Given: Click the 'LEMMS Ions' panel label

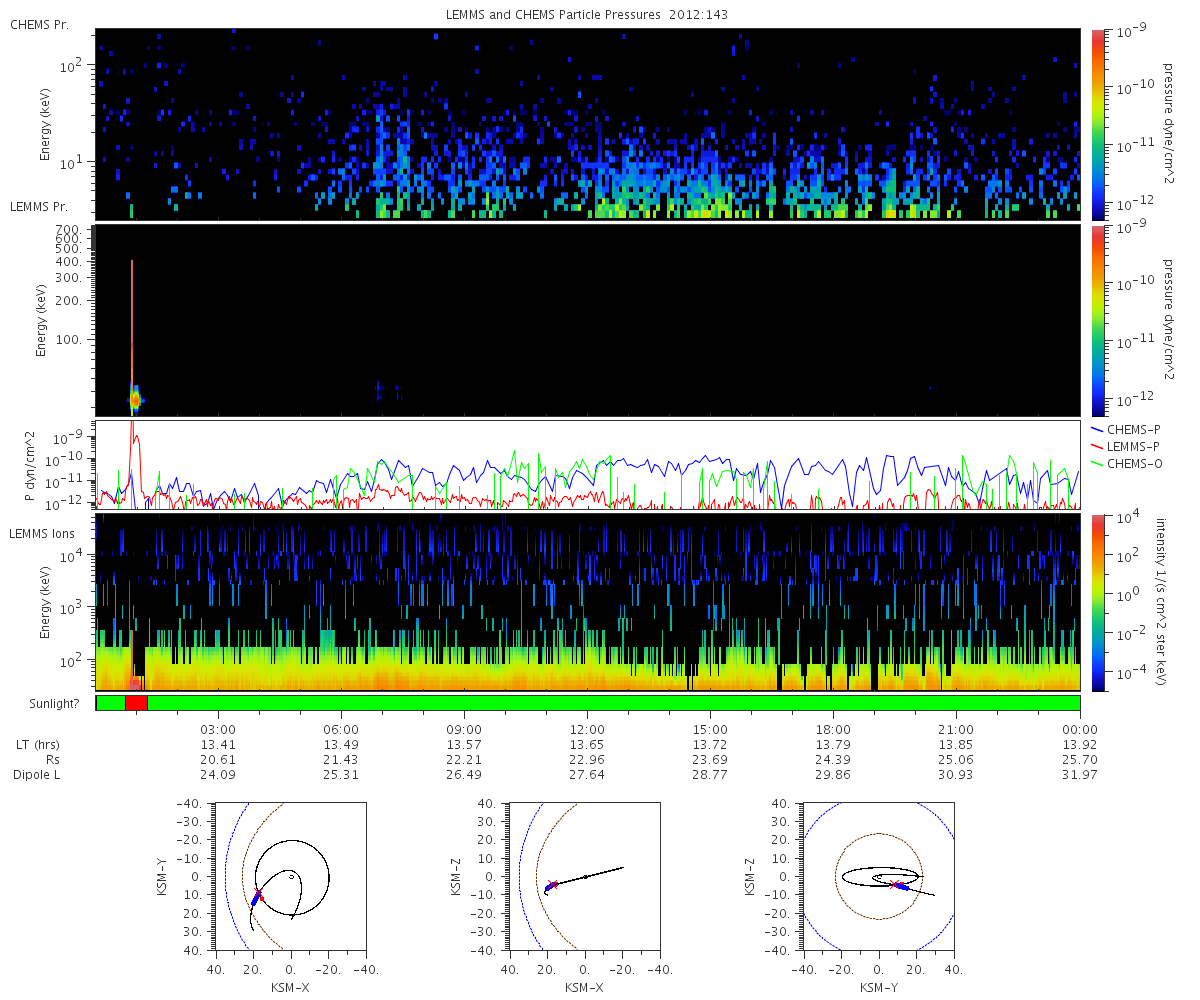Looking at the screenshot, I should click(x=43, y=536).
